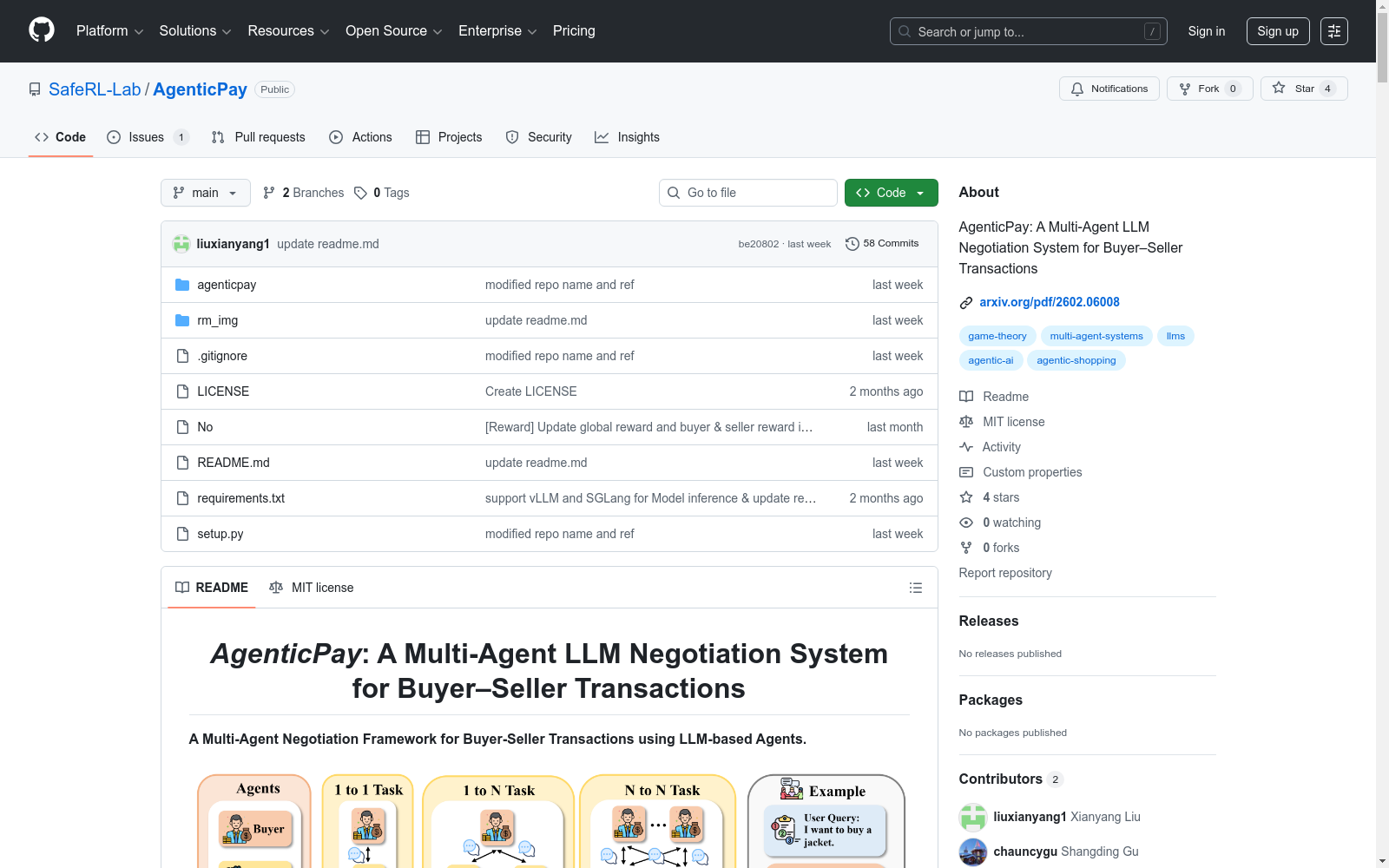The width and height of the screenshot is (1389, 868).
Task: Switch to the Security tab
Action: pyautogui.click(x=538, y=137)
